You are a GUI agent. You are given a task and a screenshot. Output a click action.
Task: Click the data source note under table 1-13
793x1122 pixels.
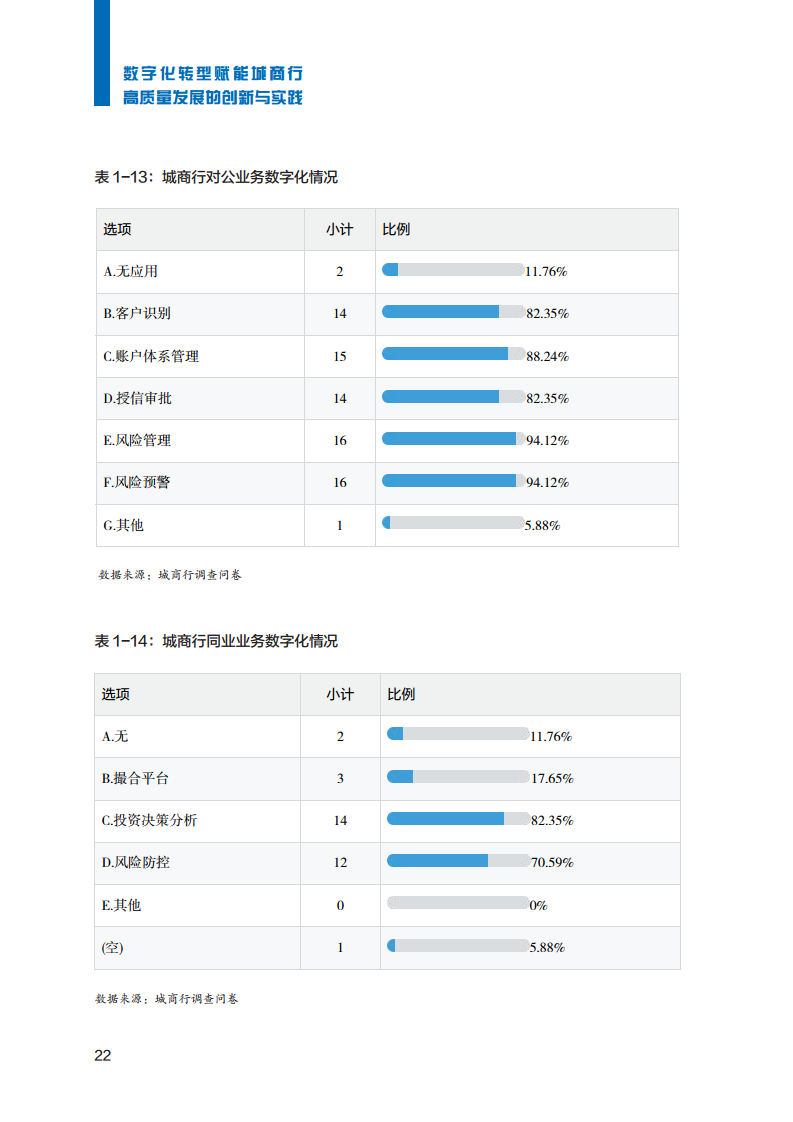click(170, 575)
